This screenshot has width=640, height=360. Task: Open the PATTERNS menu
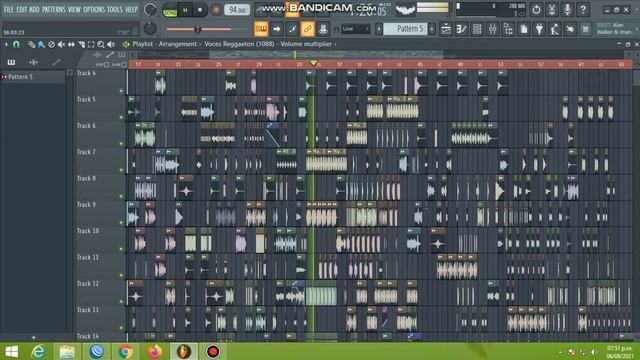point(53,9)
